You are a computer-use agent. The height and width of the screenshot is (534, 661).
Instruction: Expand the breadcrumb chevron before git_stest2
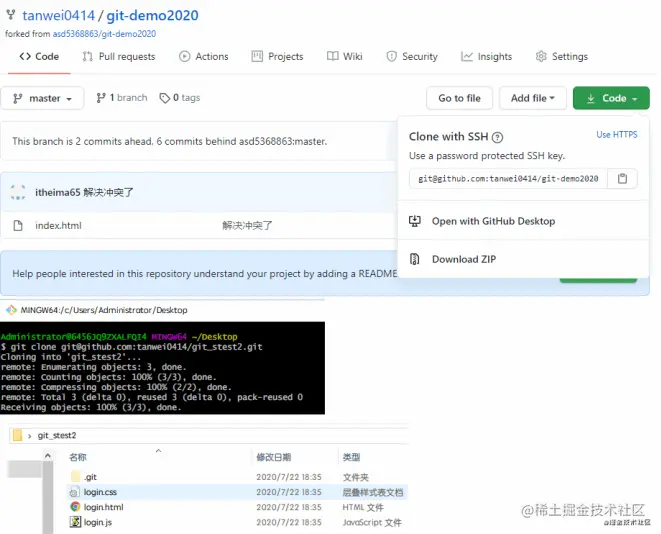point(30,436)
